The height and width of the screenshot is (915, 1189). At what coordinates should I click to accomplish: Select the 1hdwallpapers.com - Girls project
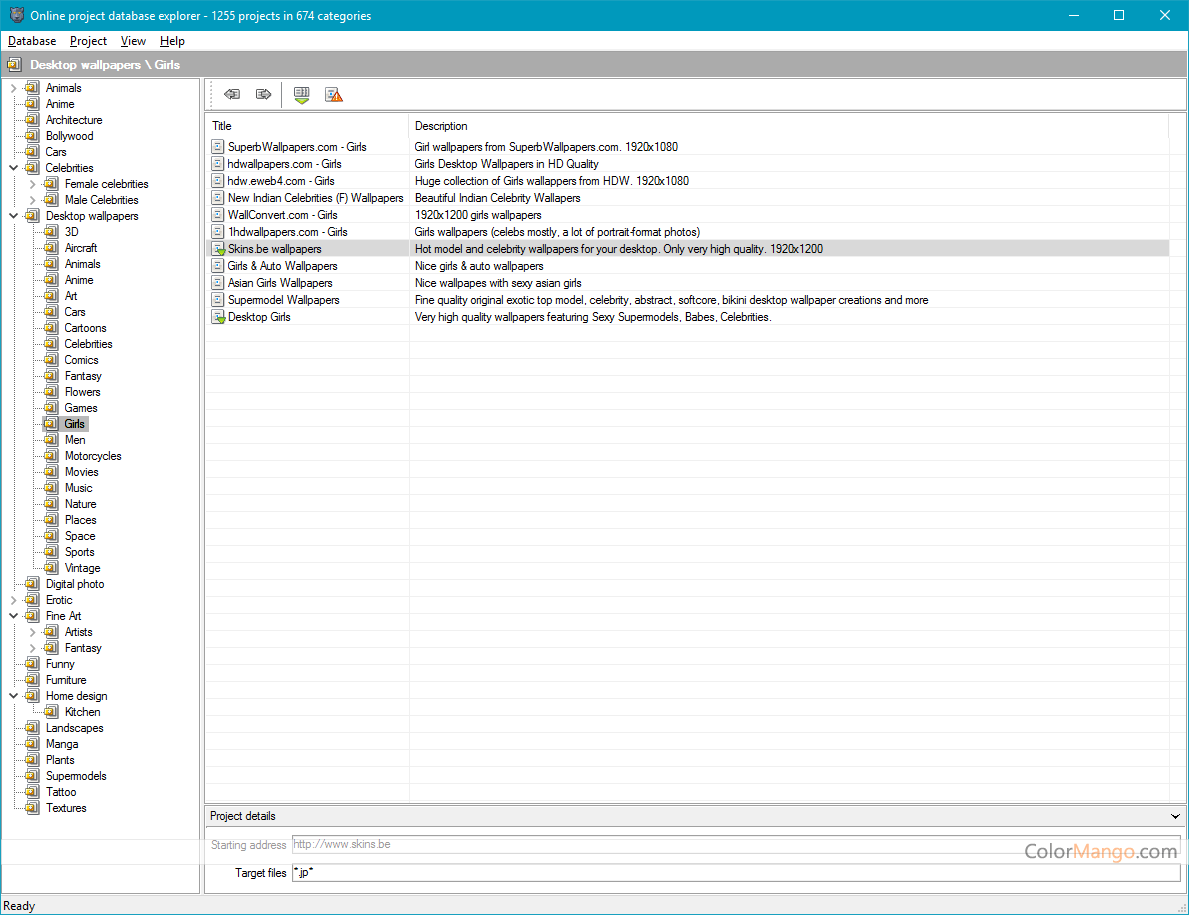click(x=287, y=232)
